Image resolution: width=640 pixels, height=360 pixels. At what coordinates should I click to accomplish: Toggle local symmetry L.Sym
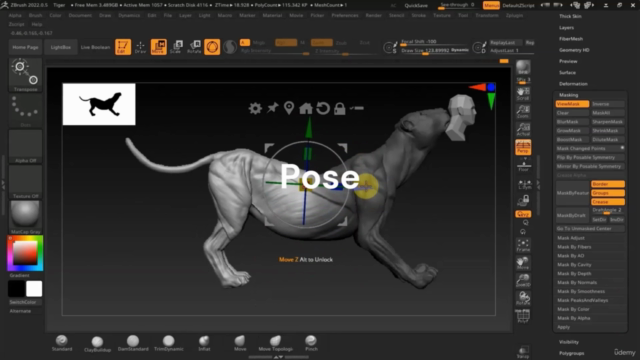tap(524, 185)
